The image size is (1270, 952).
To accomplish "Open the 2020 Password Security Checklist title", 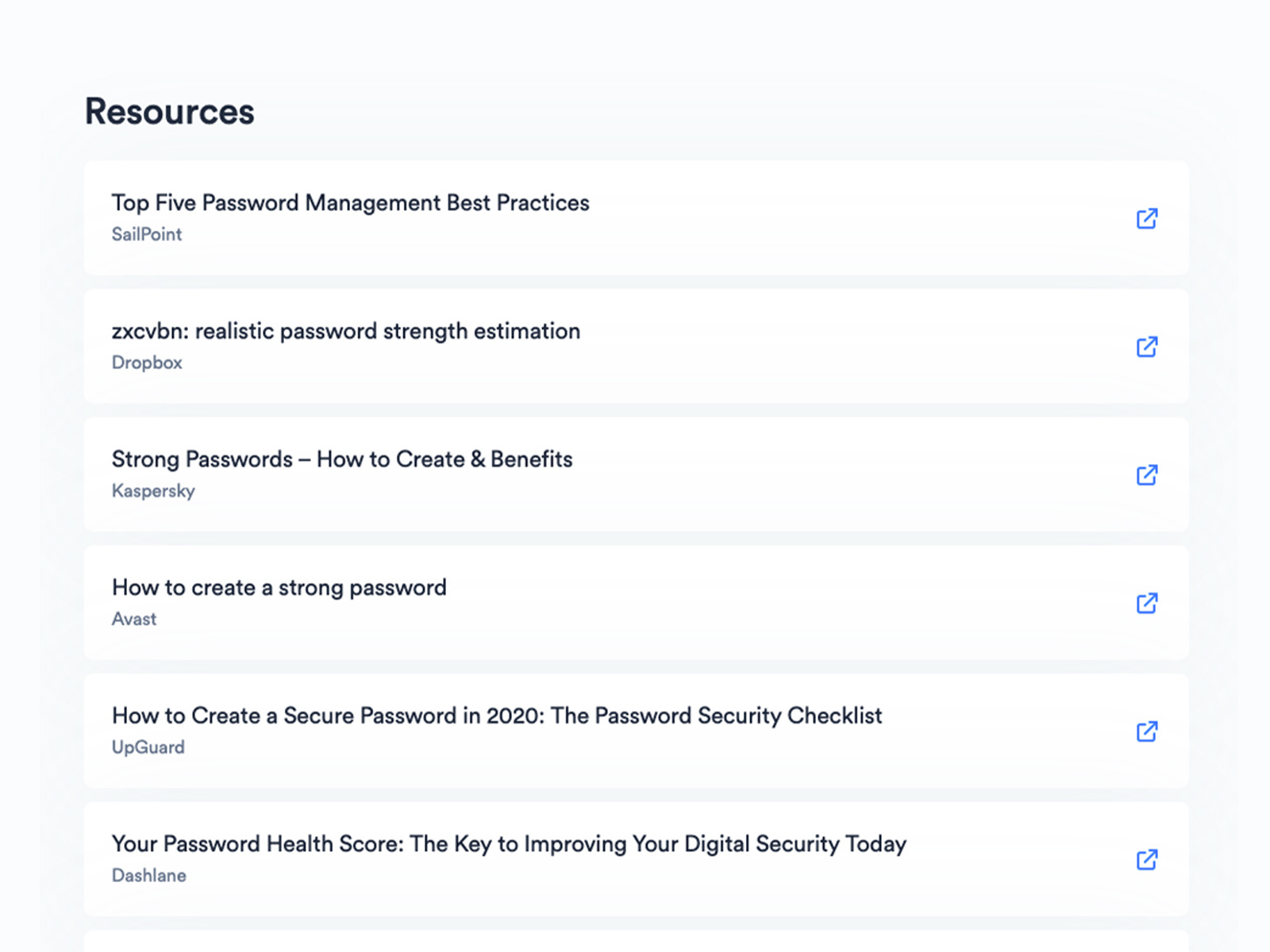I will 496,716.
